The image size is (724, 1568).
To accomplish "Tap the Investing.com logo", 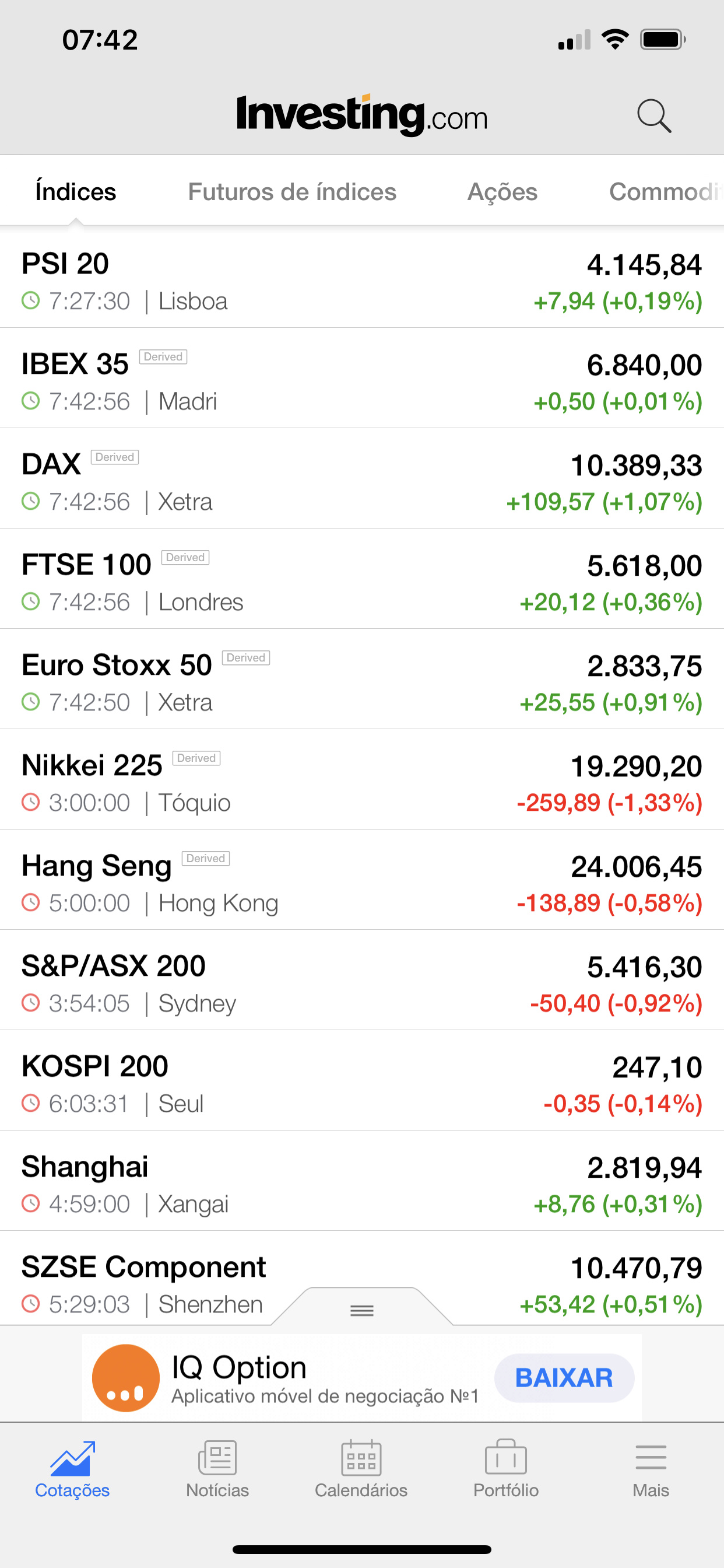I will [362, 115].
